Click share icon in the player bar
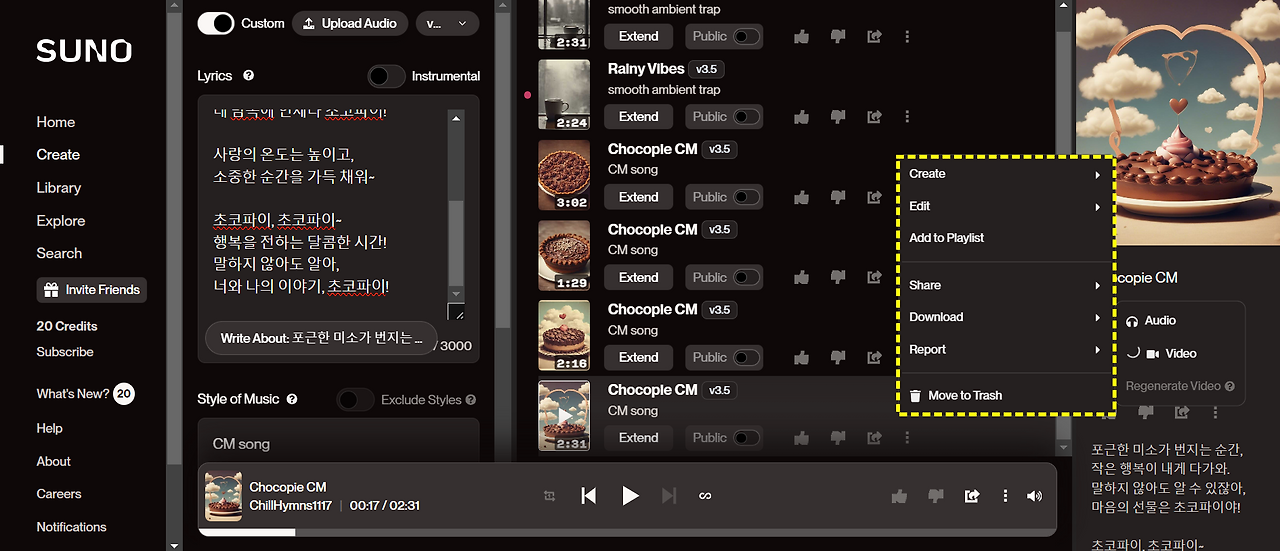Image resolution: width=1280 pixels, height=551 pixels. click(971, 496)
